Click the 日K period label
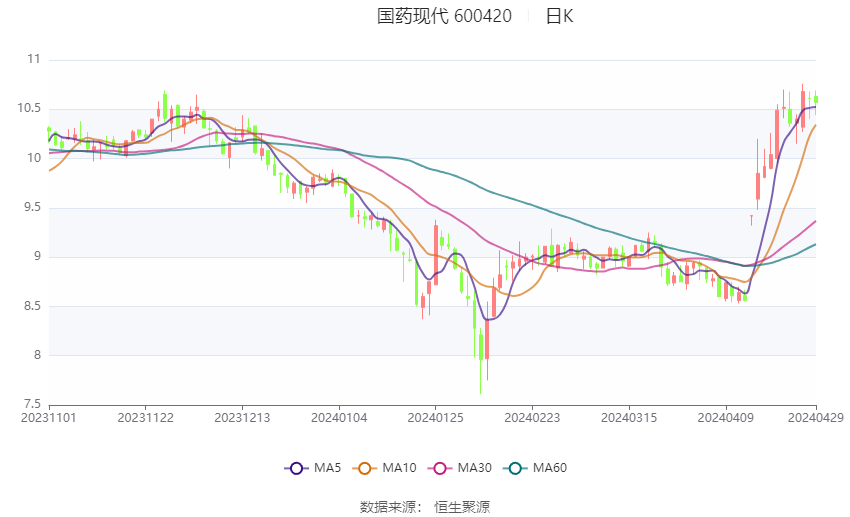The height and width of the screenshot is (517, 850). (x=559, y=16)
